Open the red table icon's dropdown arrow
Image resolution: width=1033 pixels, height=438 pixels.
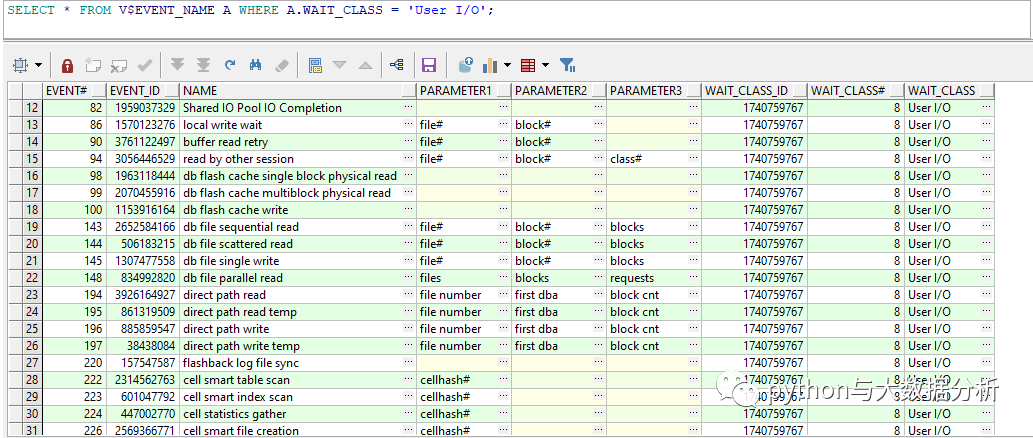[545, 65]
